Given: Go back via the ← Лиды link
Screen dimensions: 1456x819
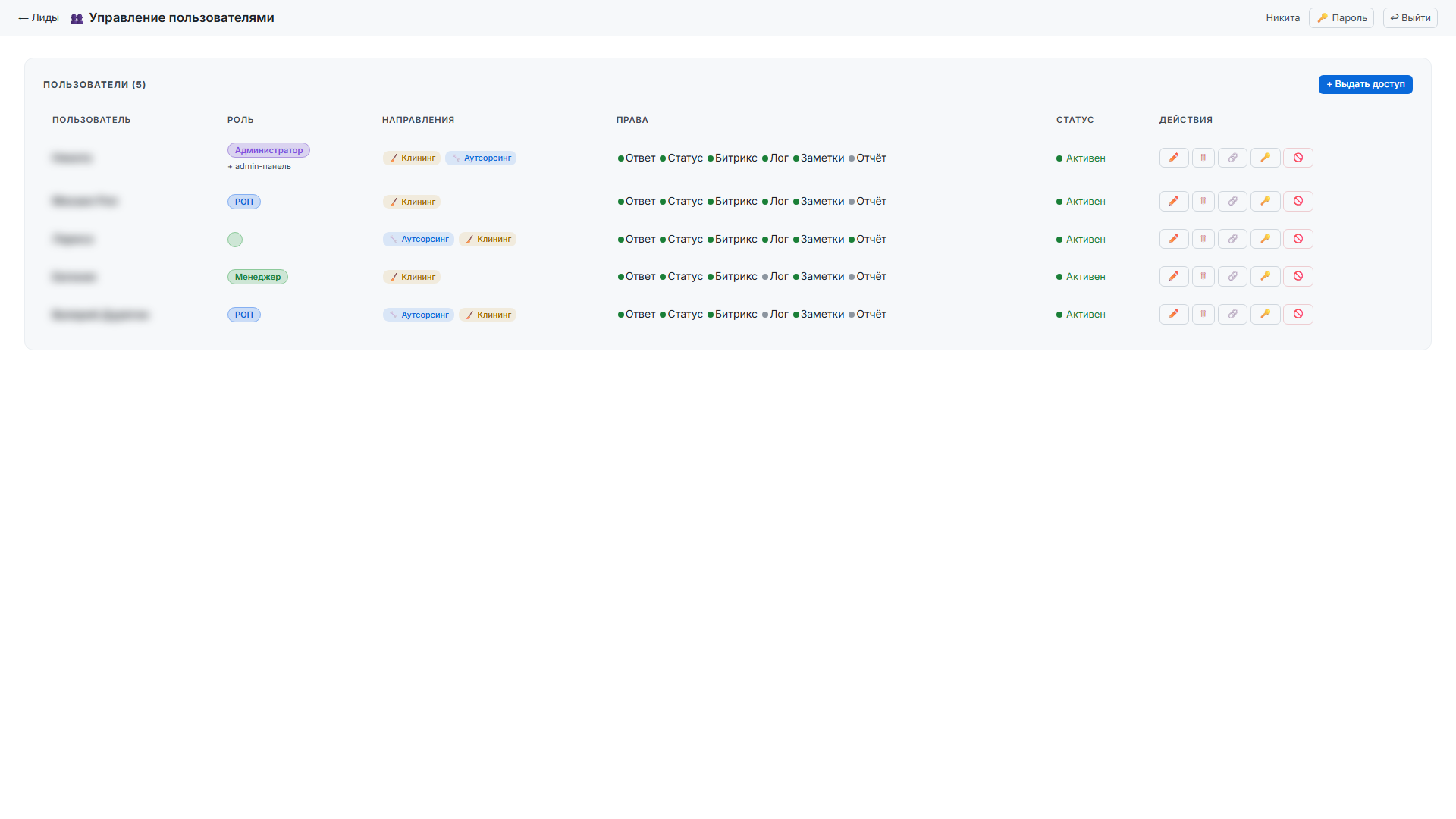Looking at the screenshot, I should tap(39, 17).
